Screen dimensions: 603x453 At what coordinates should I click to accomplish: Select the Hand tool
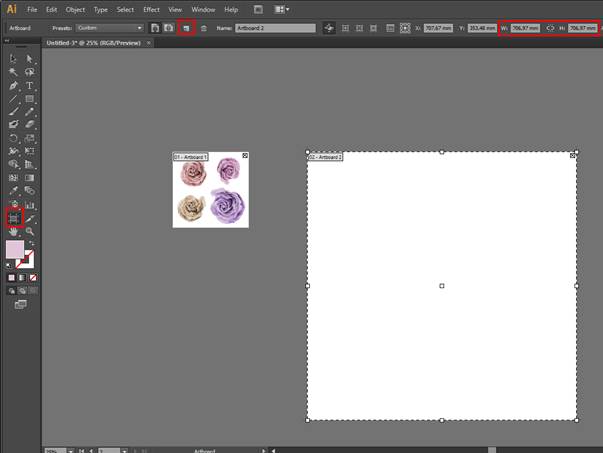tap(14, 231)
